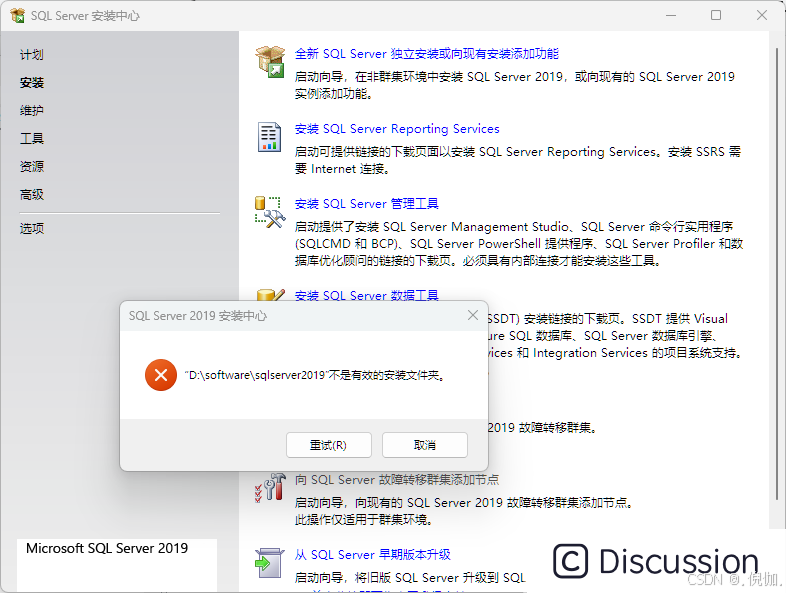Click the new standalone installation box icon
The height and width of the screenshot is (593, 786).
[270, 62]
